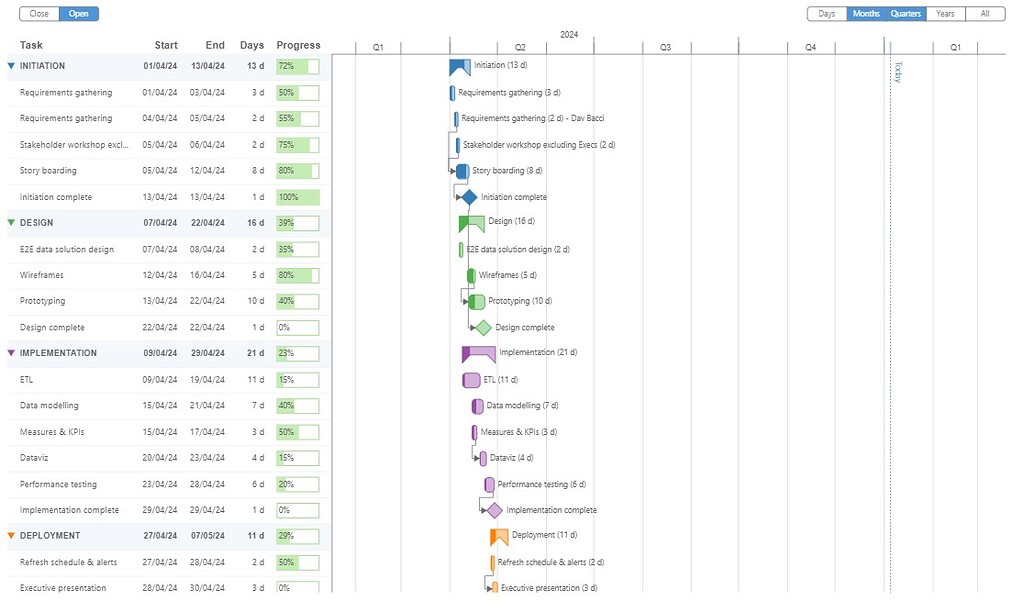Collapse the DESIGN task group

click(x=10, y=222)
